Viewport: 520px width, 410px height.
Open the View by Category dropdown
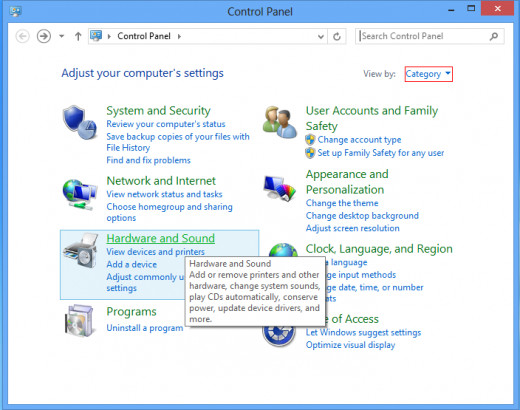[x=429, y=74]
